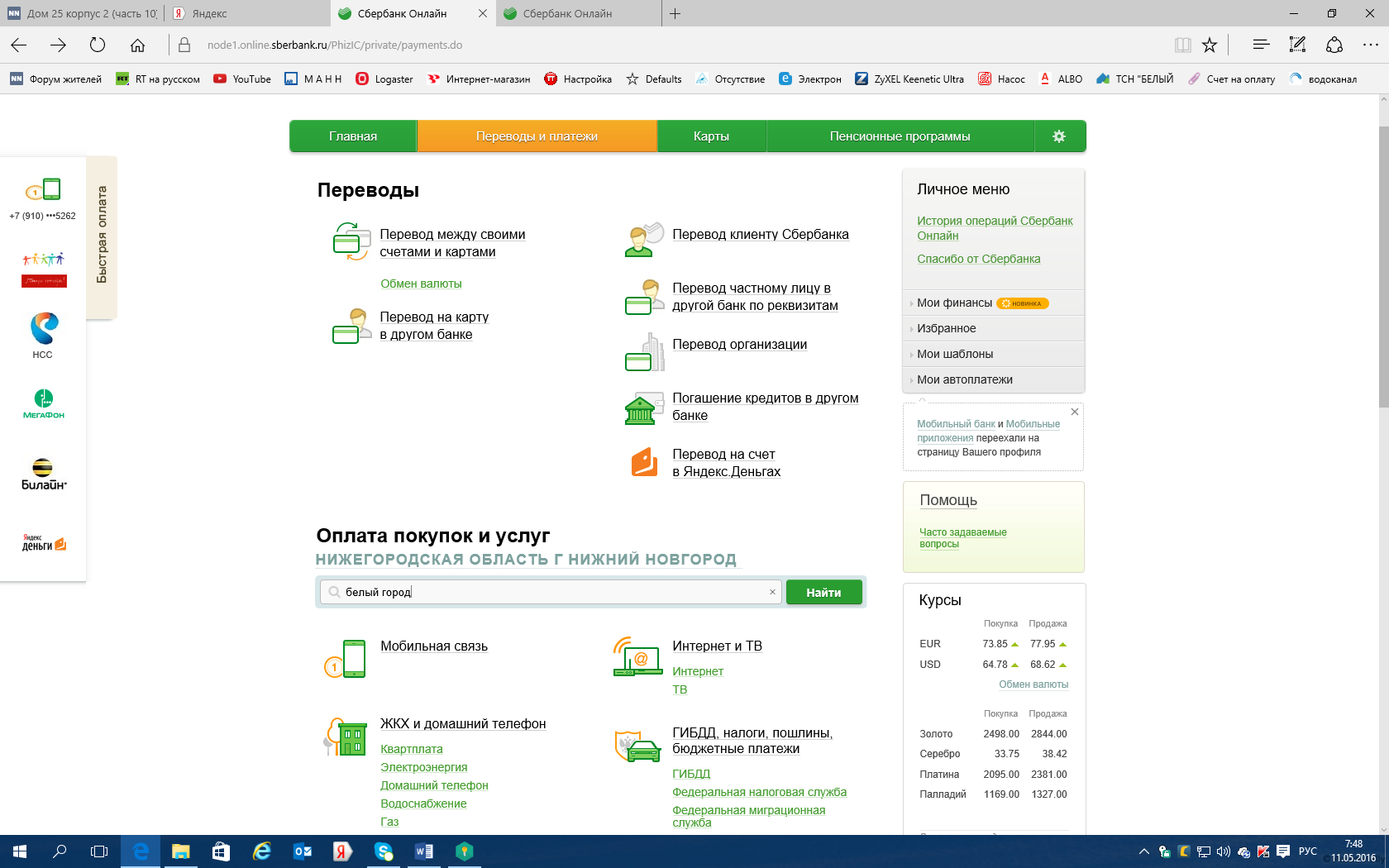1389x868 pixels.
Task: Open the Форум жителей bookmark
Action: coord(55,79)
